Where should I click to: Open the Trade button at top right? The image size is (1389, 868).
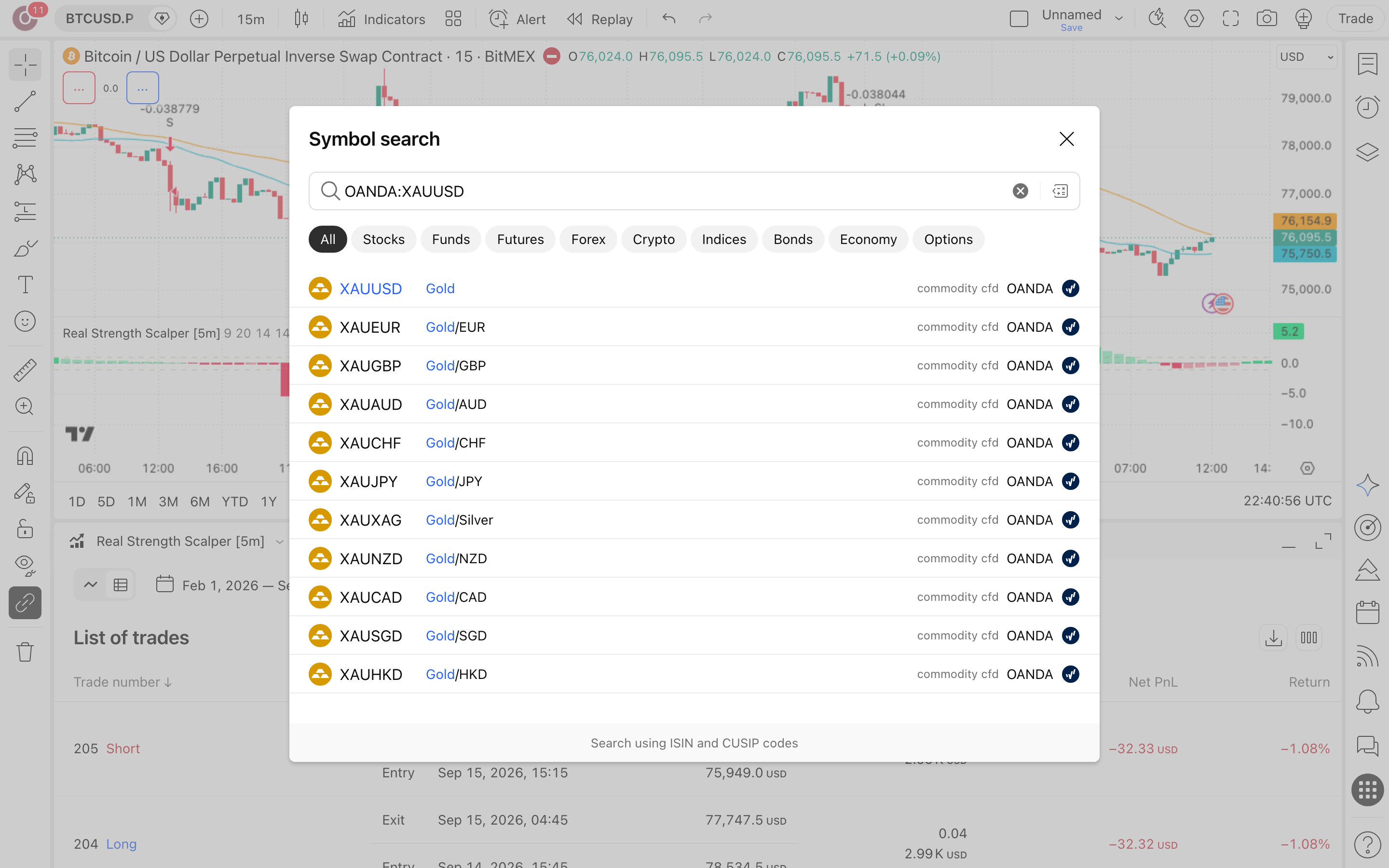1355,19
